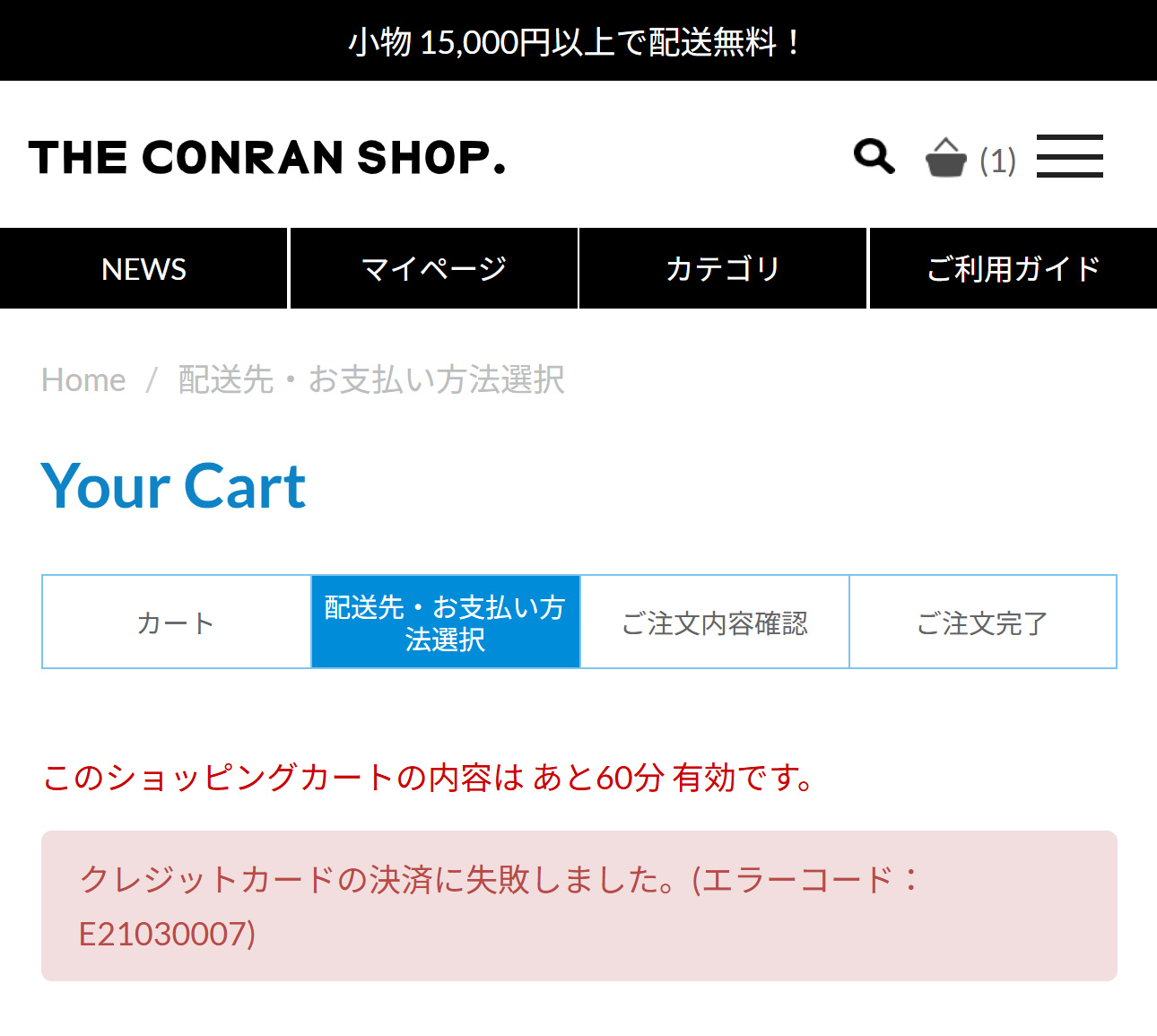Viewport: 1157px width, 1036px height.
Task: Select the highlighted 配送先・お支払い方法選択 step
Action: (445, 622)
